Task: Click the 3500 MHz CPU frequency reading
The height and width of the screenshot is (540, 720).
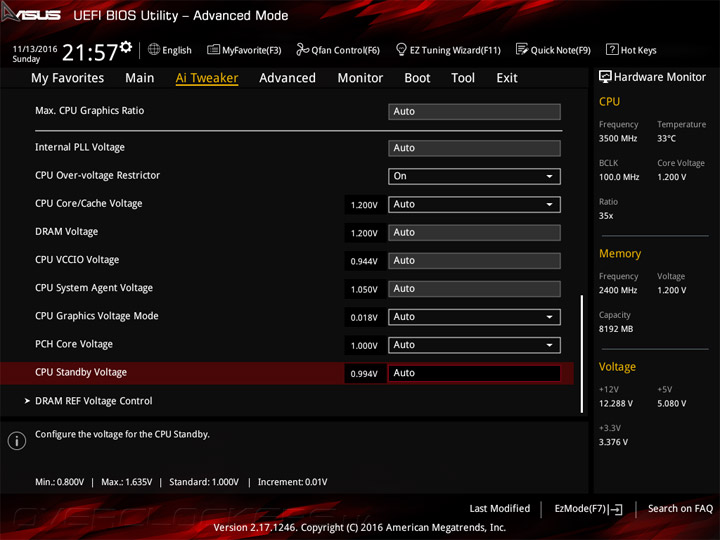Action: click(618, 138)
